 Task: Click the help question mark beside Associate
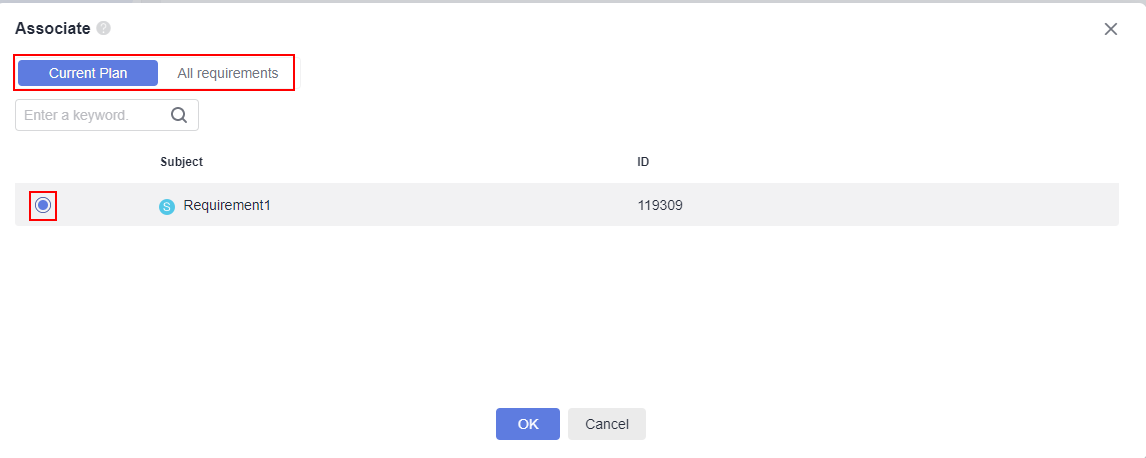pos(104,28)
